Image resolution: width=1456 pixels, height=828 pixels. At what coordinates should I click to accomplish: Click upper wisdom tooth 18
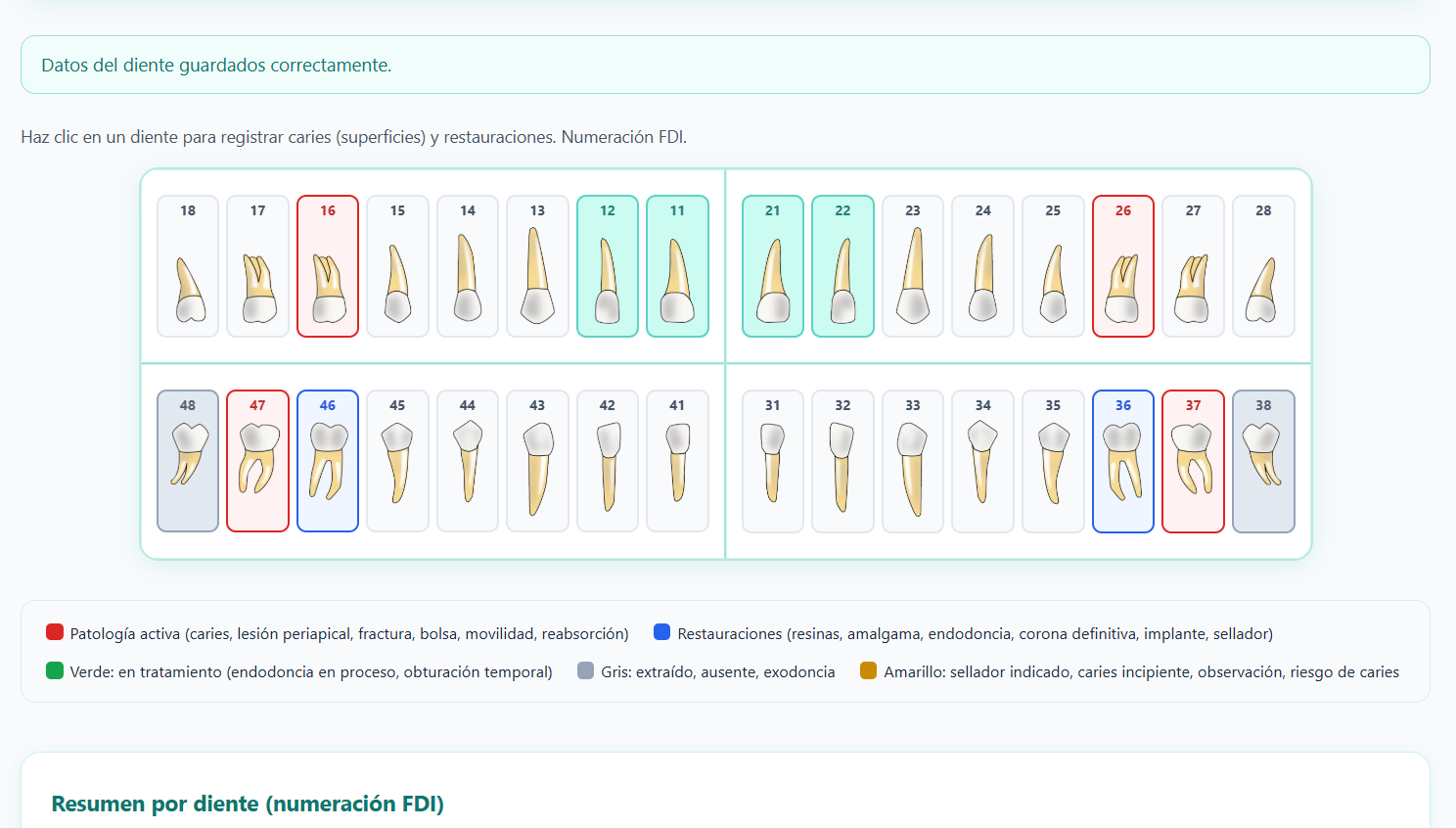188,266
